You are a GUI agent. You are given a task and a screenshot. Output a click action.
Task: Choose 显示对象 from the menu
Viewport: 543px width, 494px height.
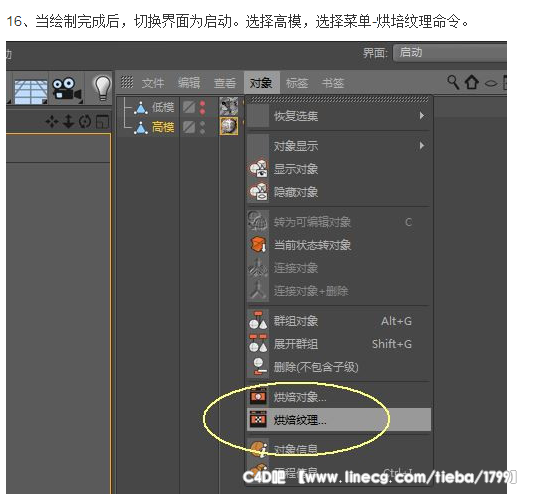tap(339, 169)
